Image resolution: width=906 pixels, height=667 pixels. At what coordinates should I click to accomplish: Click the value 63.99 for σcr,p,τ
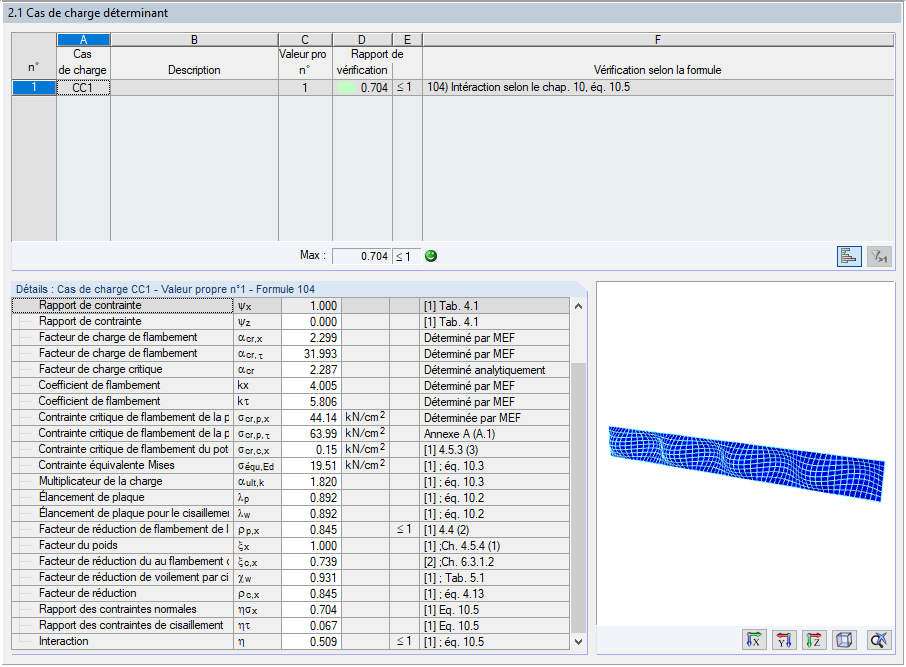coord(311,433)
